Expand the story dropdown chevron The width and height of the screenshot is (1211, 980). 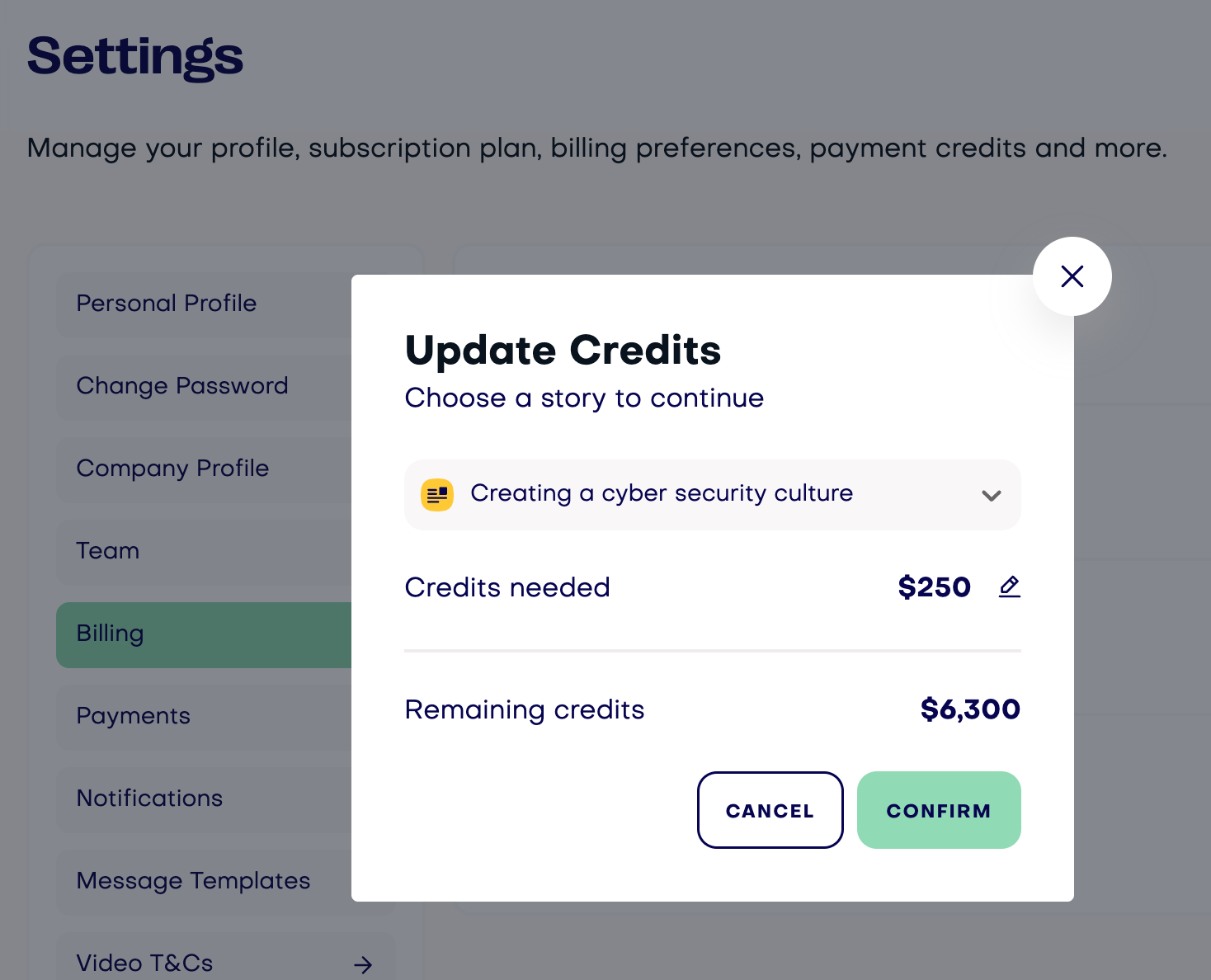[992, 496]
